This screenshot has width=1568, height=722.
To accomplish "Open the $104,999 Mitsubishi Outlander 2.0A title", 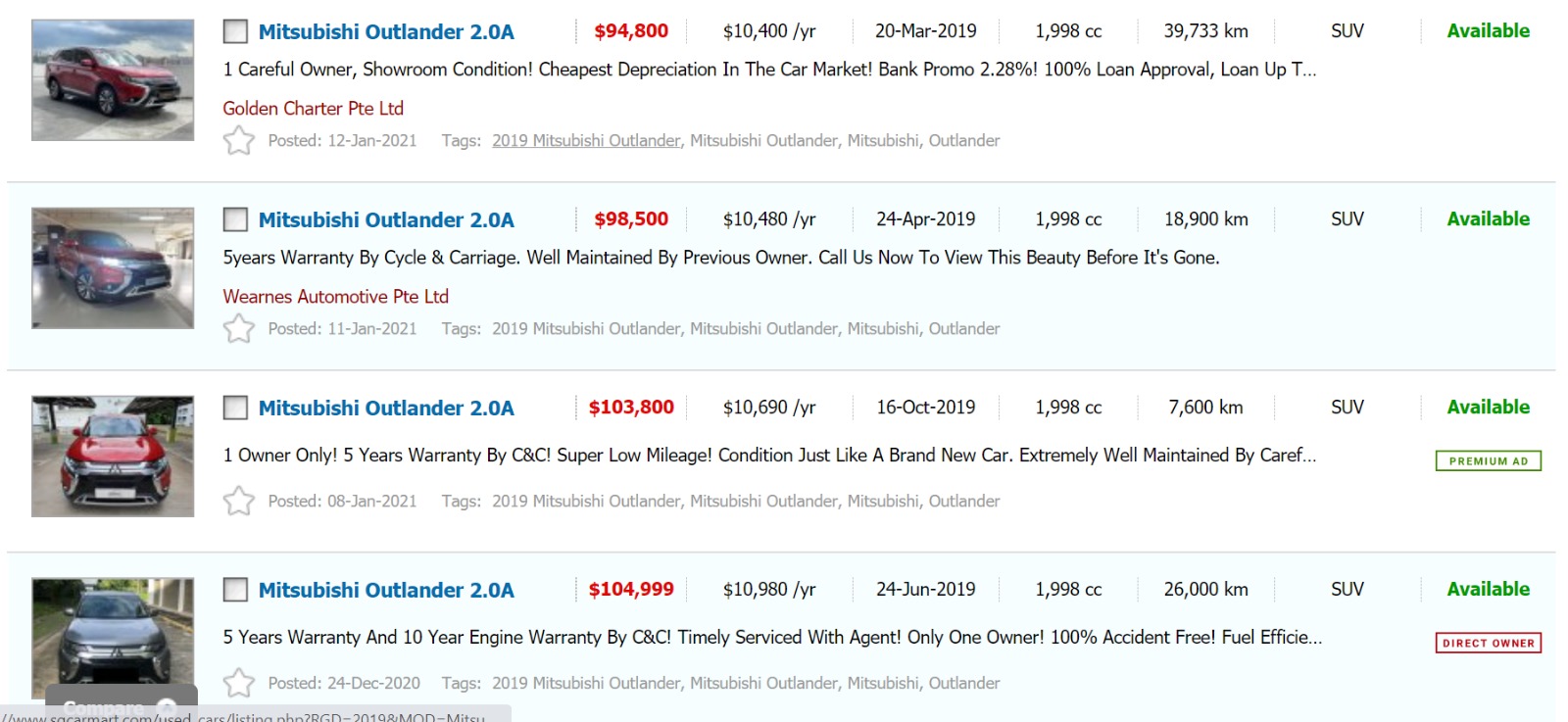I will (386, 590).
